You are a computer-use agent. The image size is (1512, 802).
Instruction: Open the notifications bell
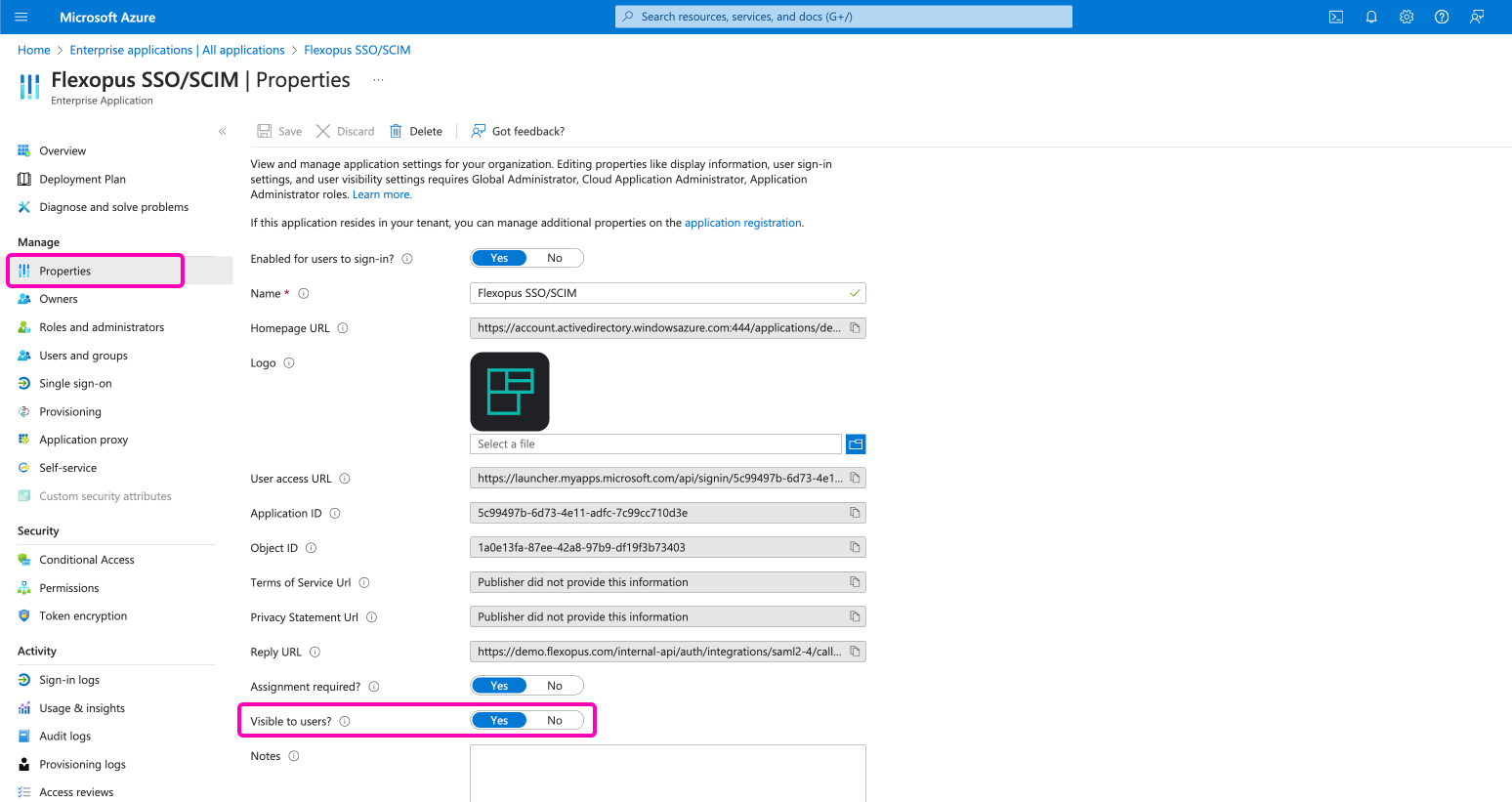tap(1371, 17)
